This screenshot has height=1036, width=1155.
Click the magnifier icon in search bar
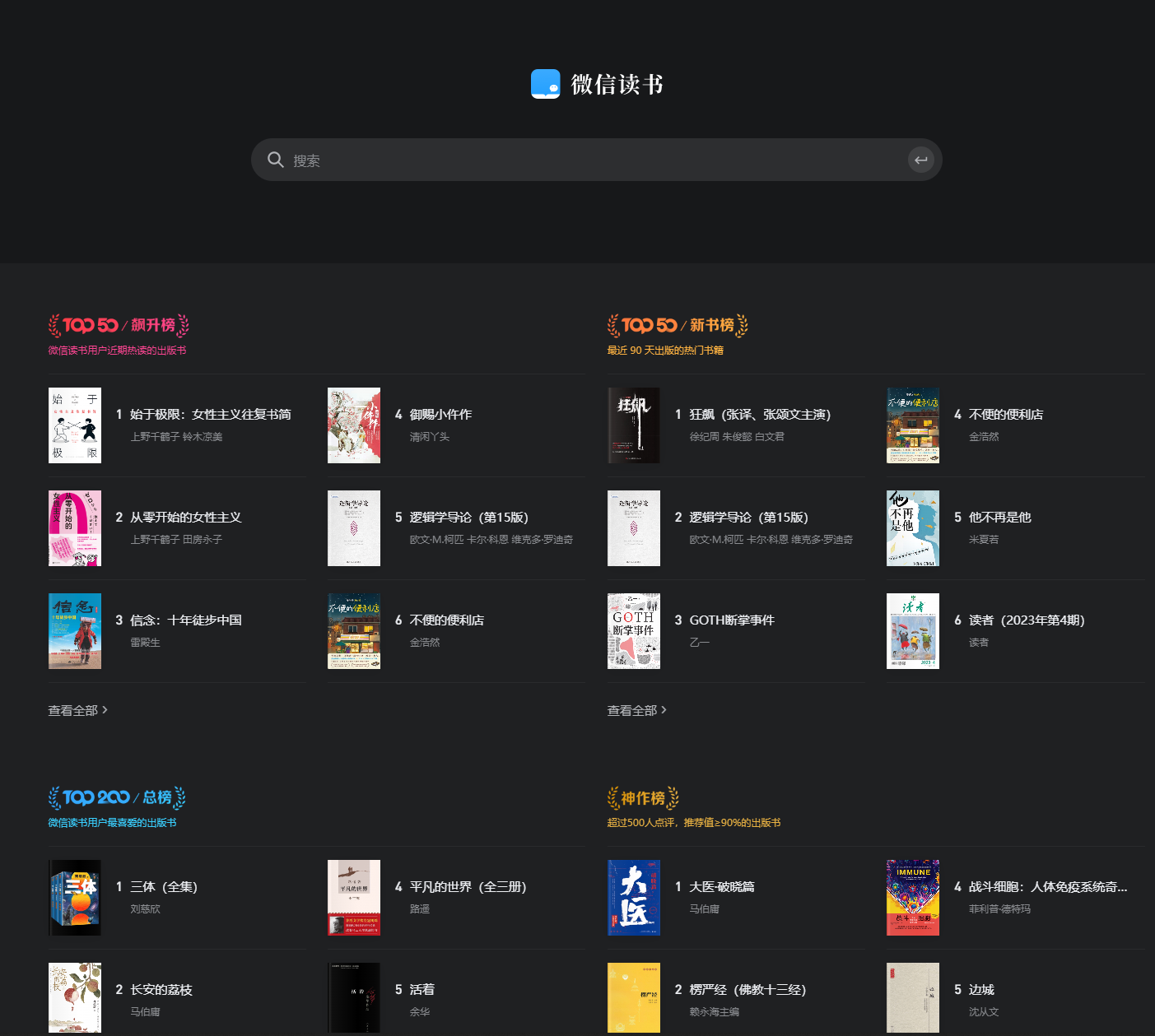pos(276,160)
